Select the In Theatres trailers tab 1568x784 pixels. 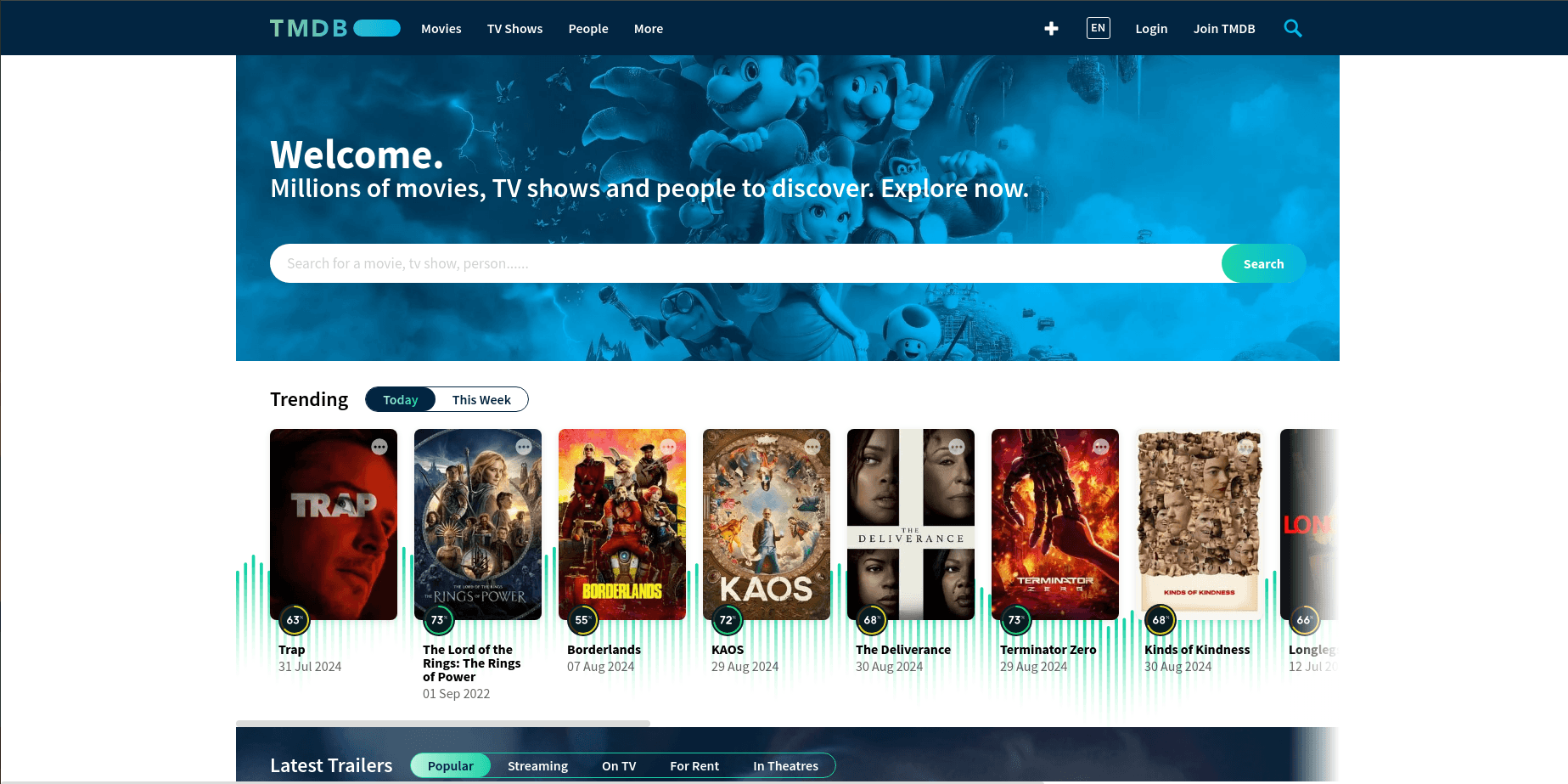point(786,766)
